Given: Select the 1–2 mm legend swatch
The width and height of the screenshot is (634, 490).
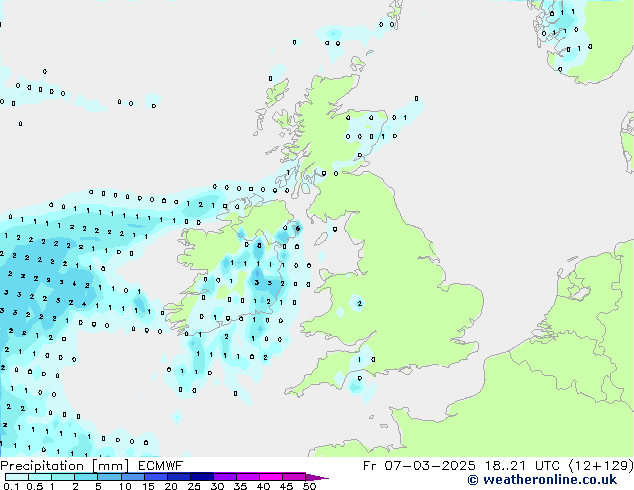Looking at the screenshot, I should click(x=63, y=477).
